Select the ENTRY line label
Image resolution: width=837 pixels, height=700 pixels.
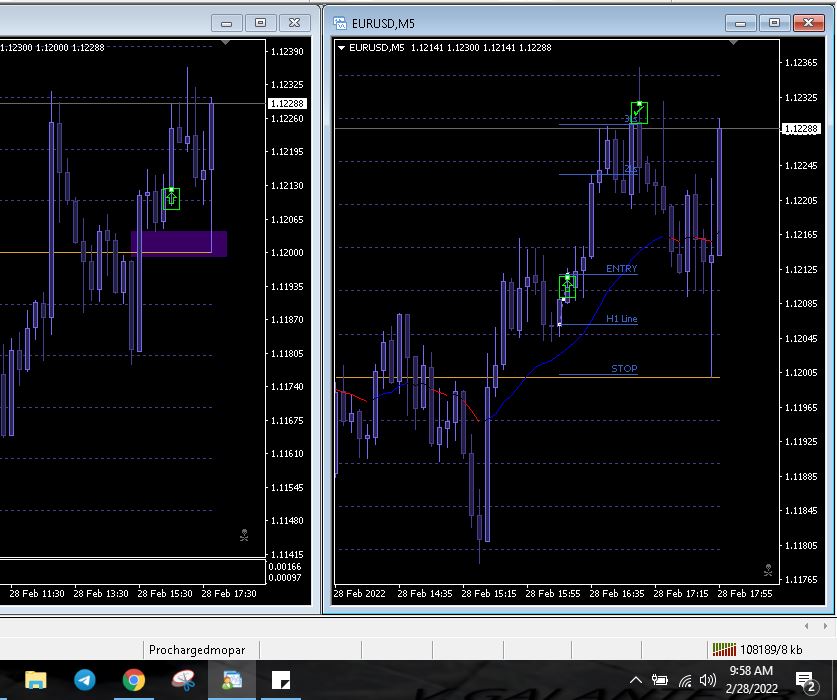pyautogui.click(x=621, y=269)
